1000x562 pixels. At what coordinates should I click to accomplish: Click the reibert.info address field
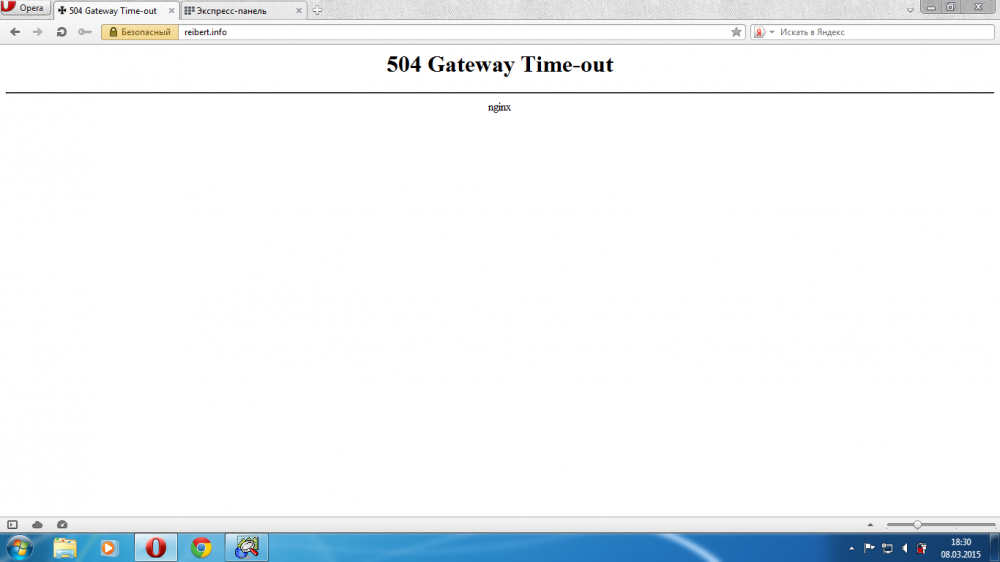tap(453, 32)
